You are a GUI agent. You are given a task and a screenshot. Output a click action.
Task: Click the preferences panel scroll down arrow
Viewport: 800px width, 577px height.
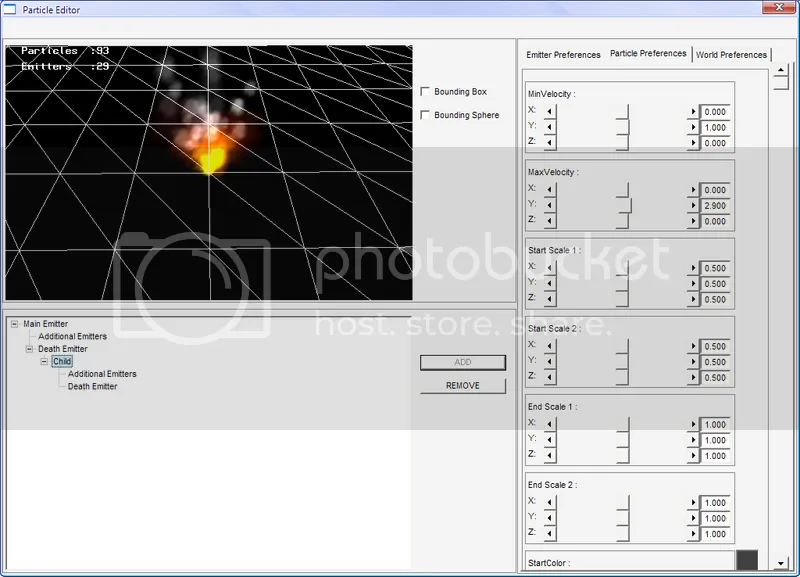click(x=781, y=563)
